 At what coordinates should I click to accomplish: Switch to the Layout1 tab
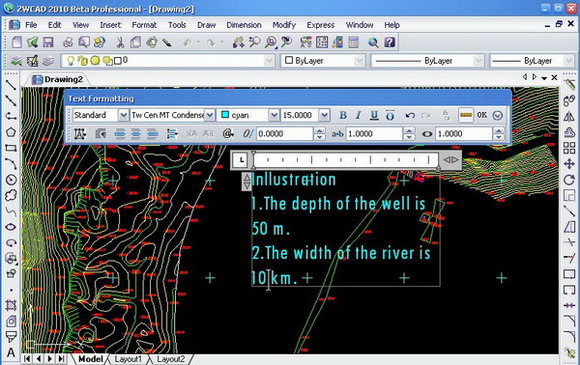tap(128, 359)
